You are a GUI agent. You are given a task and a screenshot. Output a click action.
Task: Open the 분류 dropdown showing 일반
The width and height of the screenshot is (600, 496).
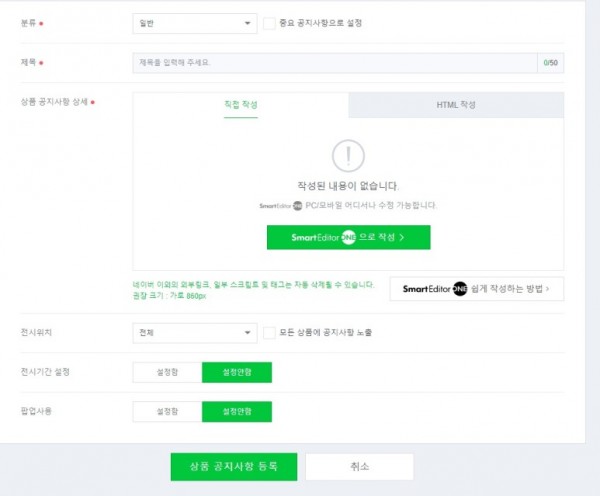pos(195,23)
